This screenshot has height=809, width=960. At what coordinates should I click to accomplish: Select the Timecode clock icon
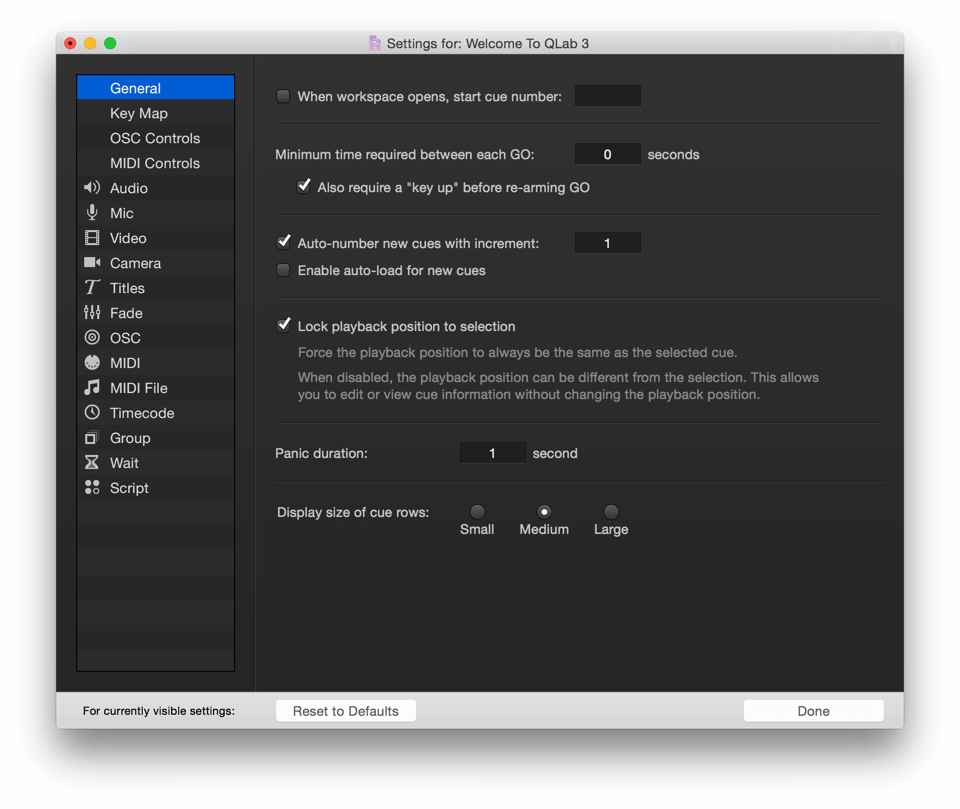(x=92, y=413)
